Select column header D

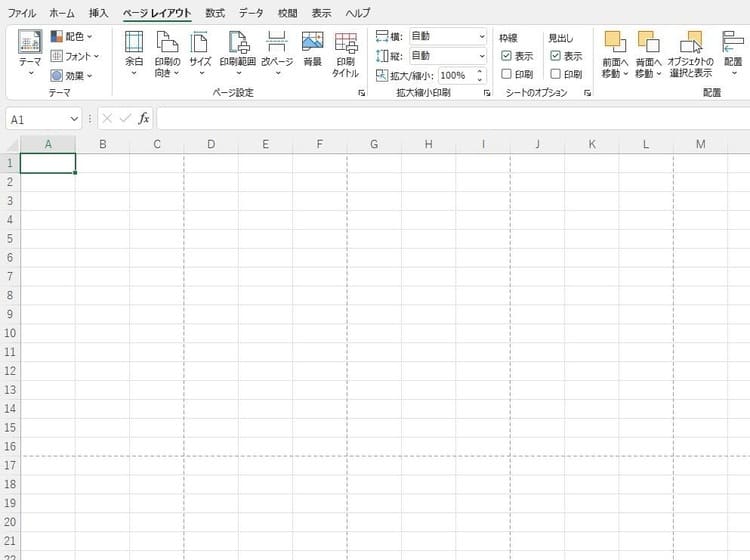(x=211, y=144)
